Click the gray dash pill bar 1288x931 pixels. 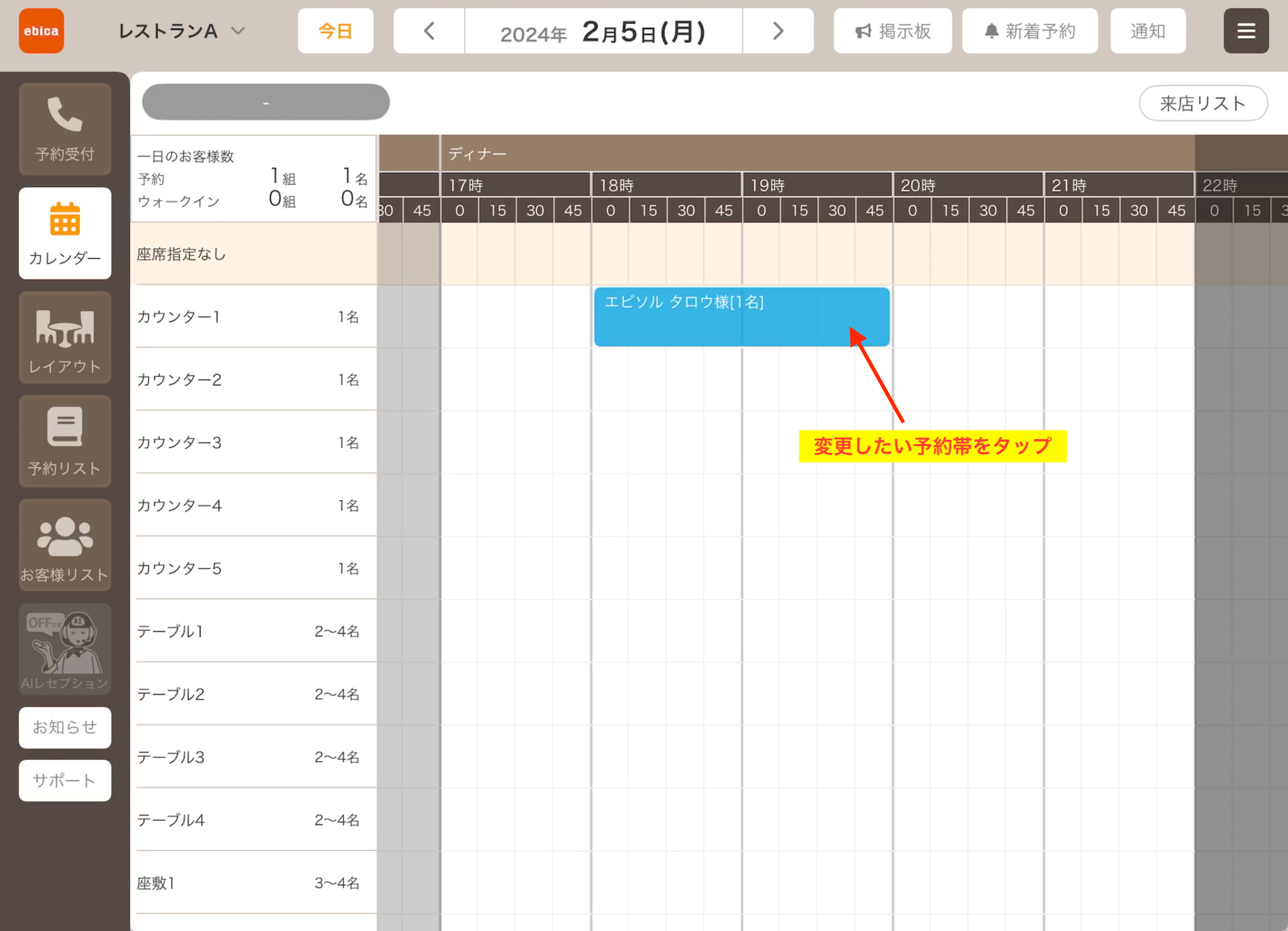(x=265, y=102)
